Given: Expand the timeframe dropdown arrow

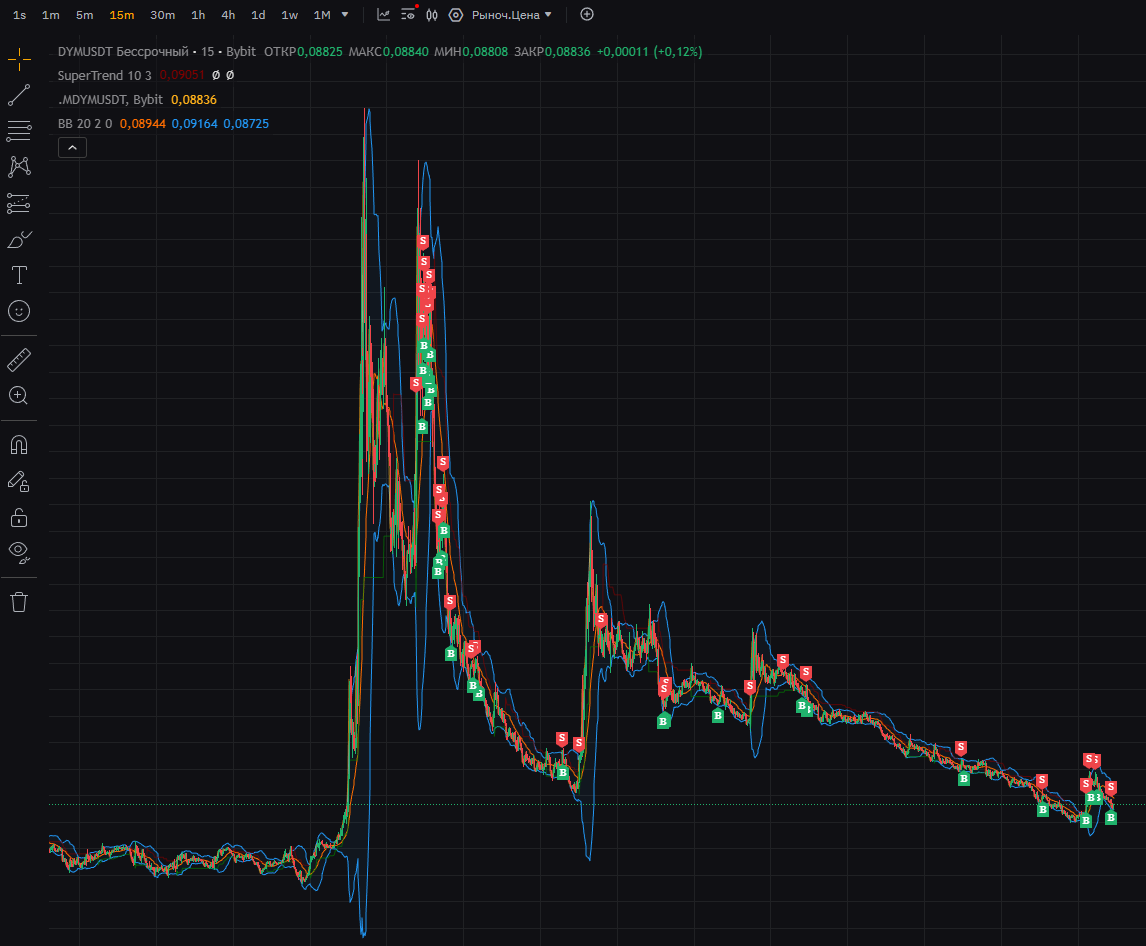Looking at the screenshot, I should coord(345,15).
